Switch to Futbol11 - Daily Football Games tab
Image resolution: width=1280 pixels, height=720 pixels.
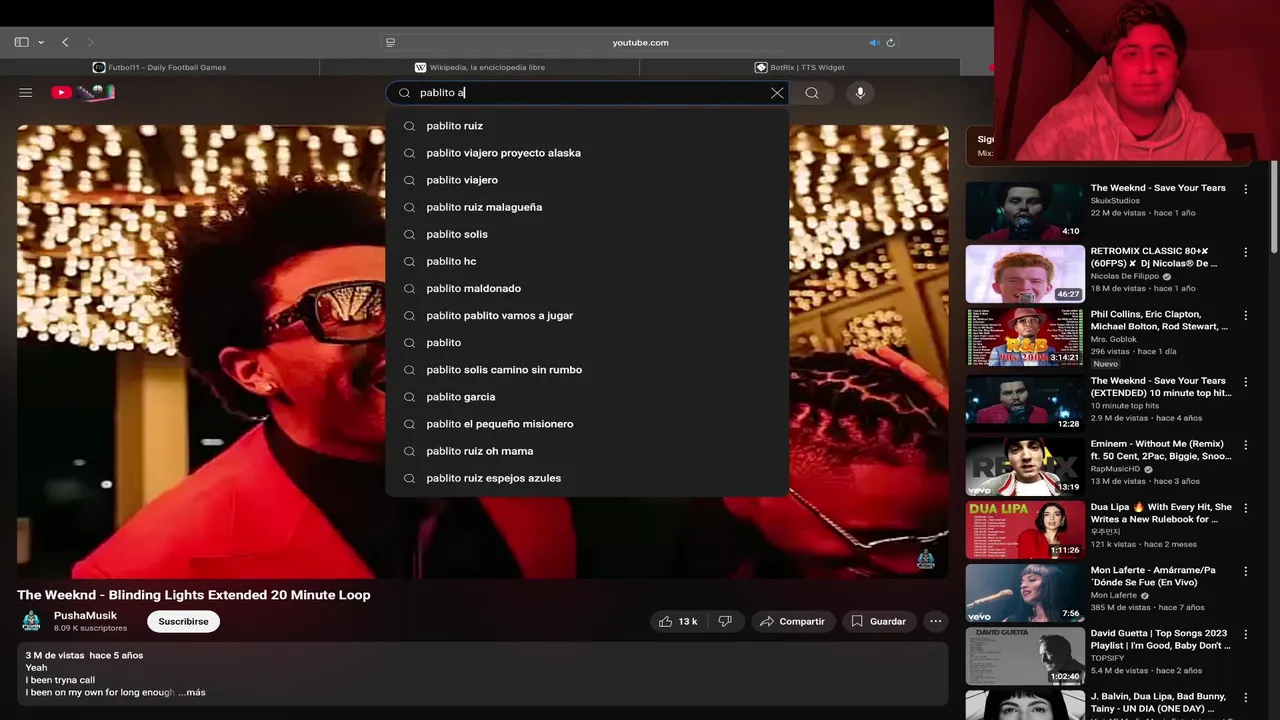(x=160, y=67)
